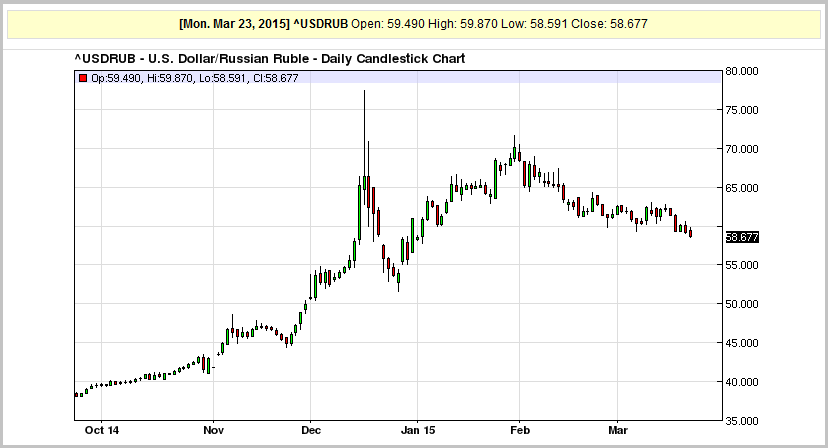Click the 58.677 current price label
This screenshot has height=448, width=828.
click(x=742, y=237)
